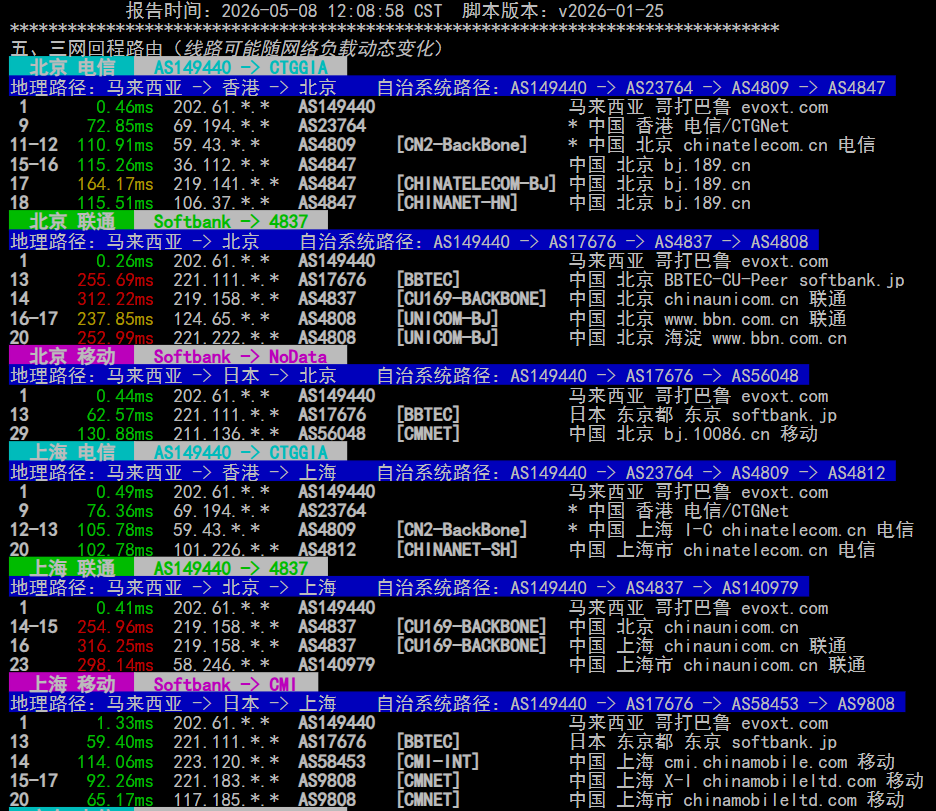Click the yellow 237.85ms latency value
Screen dimensions: 936x811
115,319
